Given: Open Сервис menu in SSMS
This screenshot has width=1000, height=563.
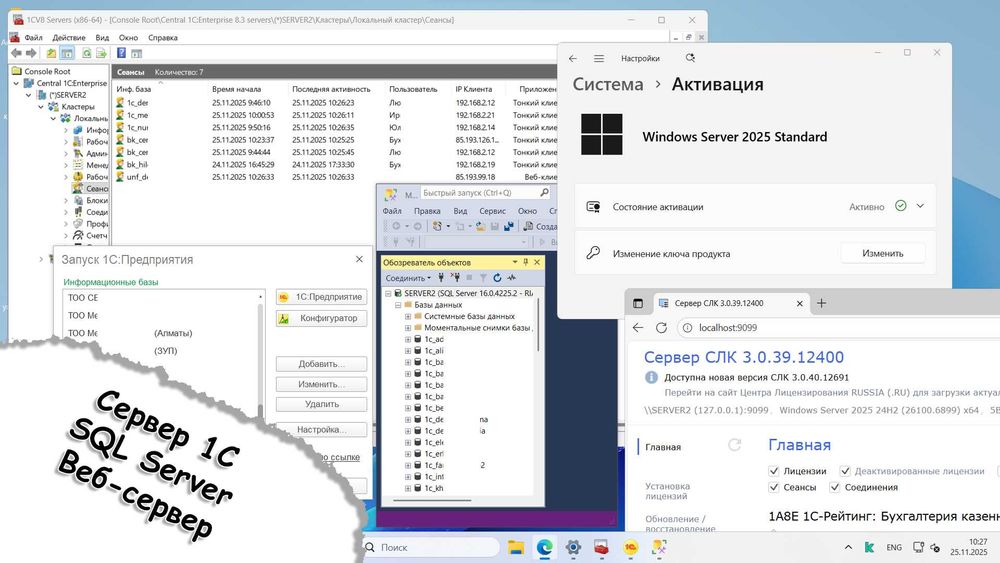Looking at the screenshot, I should [x=492, y=211].
